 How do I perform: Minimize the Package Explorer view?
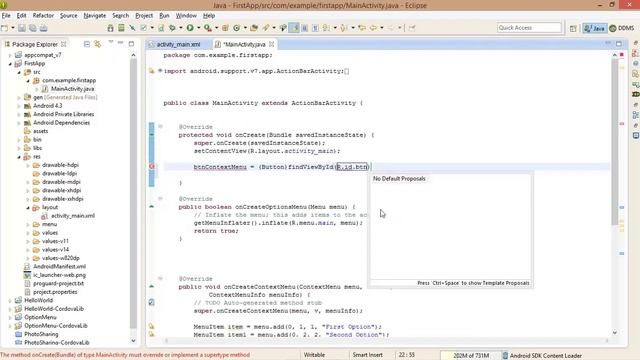click(121, 43)
